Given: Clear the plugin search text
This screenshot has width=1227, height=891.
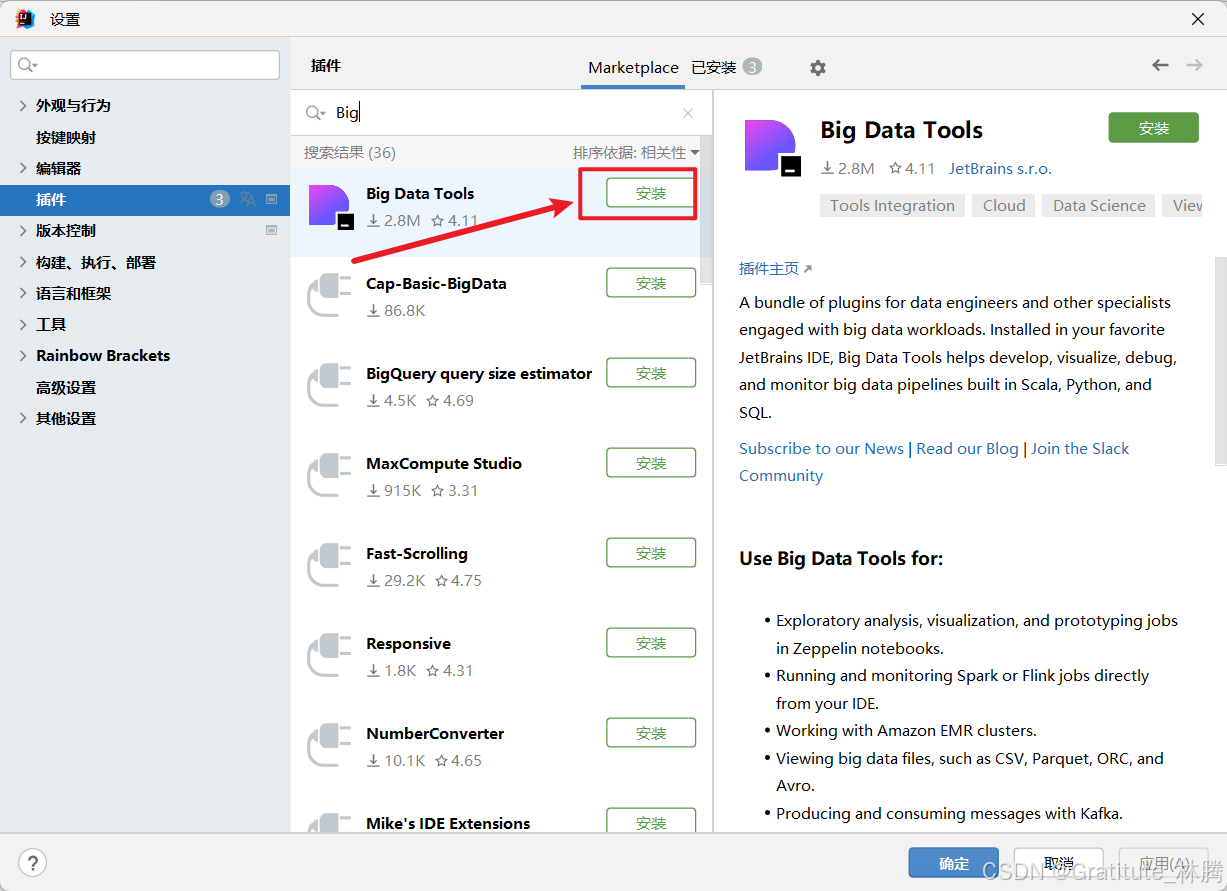Looking at the screenshot, I should (688, 113).
